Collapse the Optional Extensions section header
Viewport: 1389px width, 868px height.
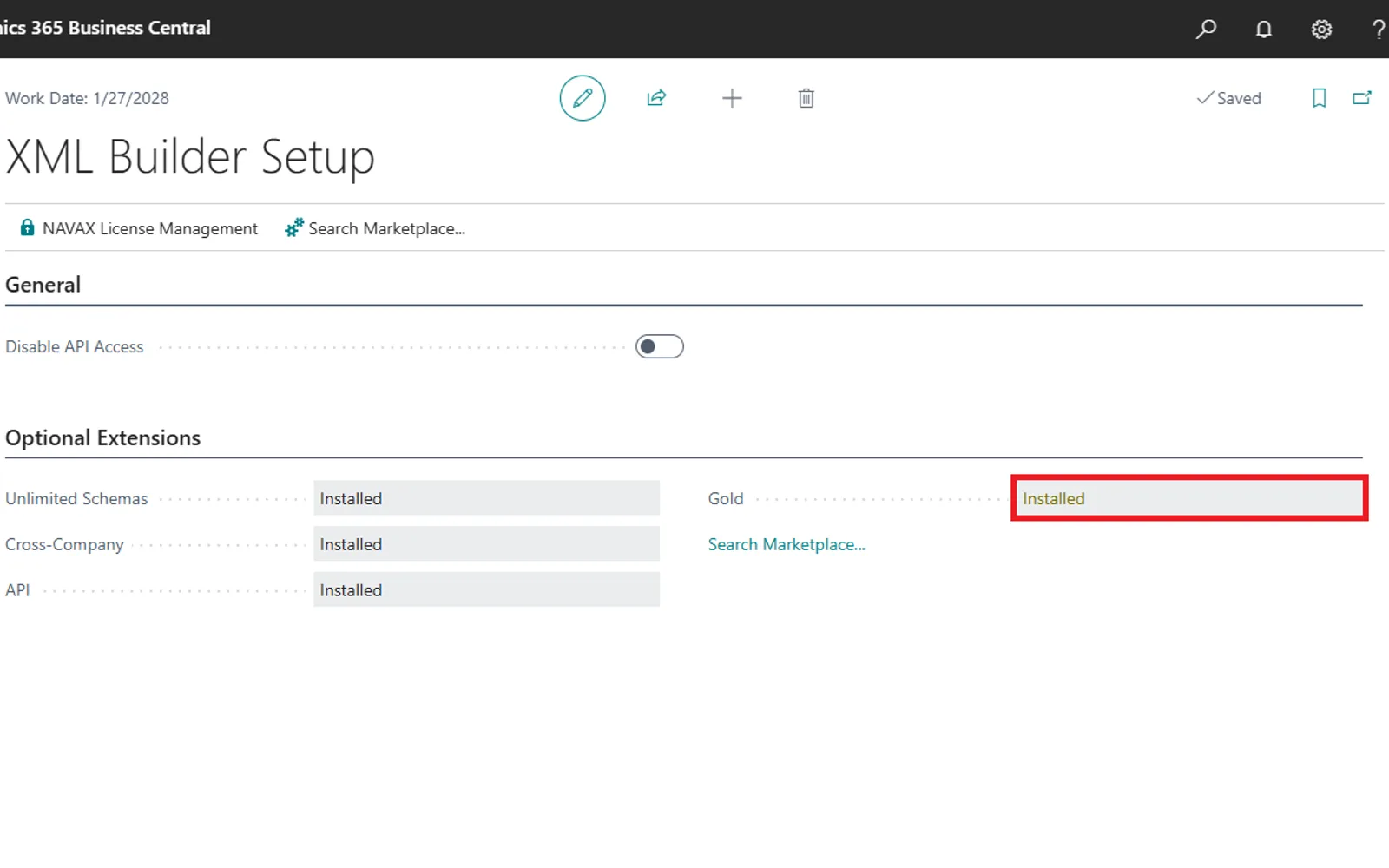(102, 437)
